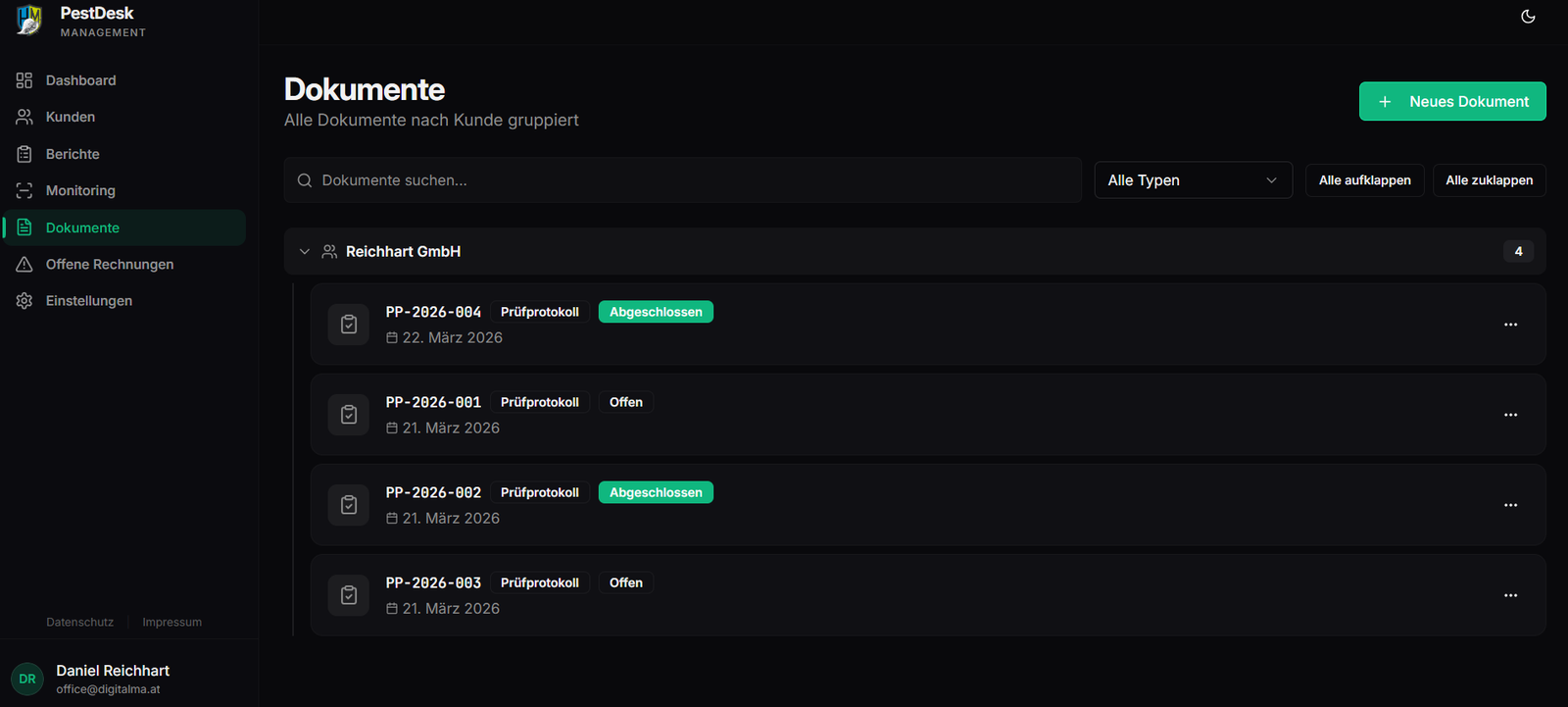Navigate to Monitoring section
The height and width of the screenshot is (707, 1568).
(80, 191)
